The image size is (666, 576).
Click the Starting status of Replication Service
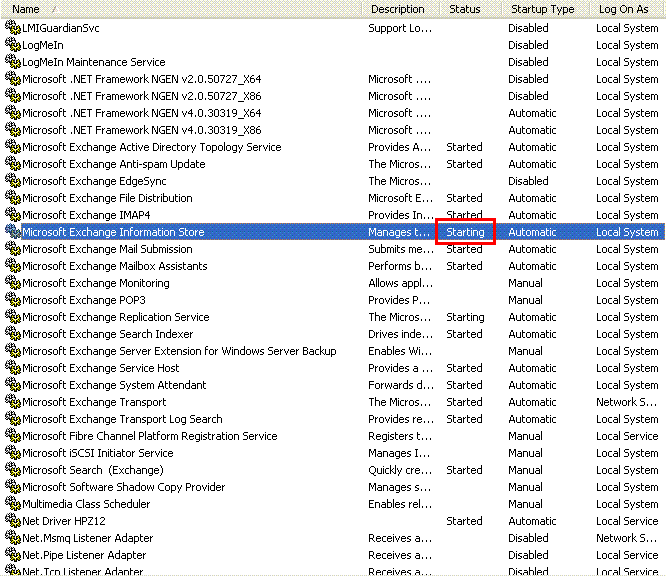click(465, 317)
